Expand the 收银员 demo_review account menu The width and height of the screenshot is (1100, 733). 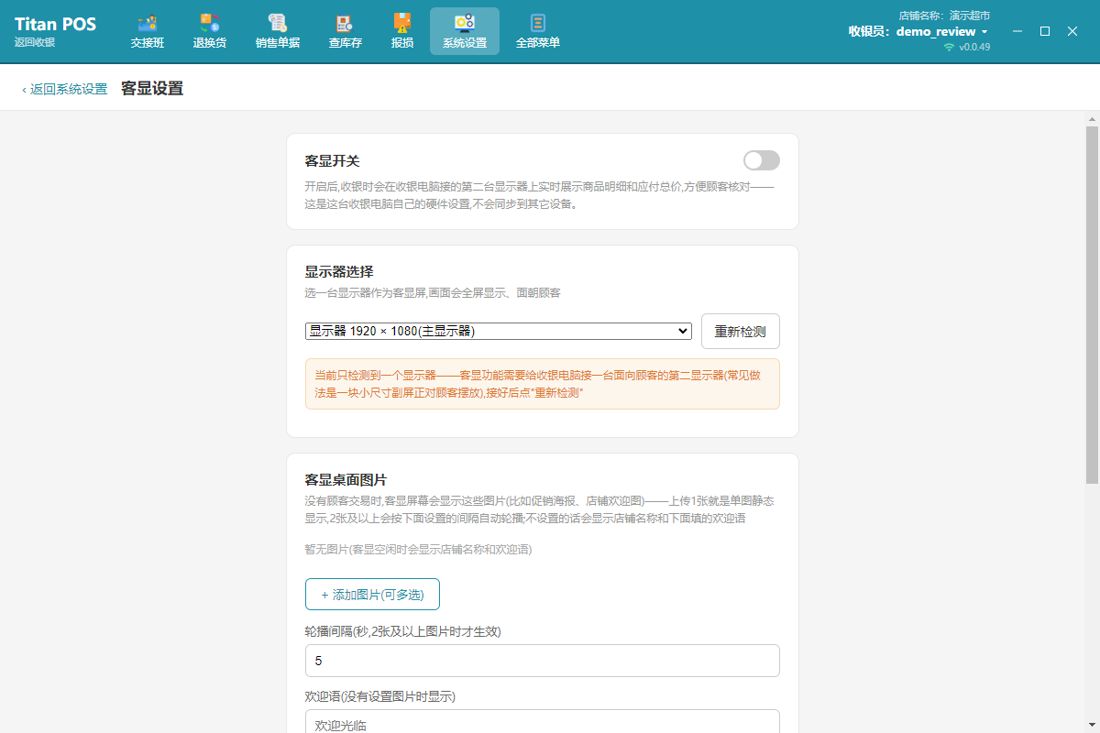[x=918, y=32]
